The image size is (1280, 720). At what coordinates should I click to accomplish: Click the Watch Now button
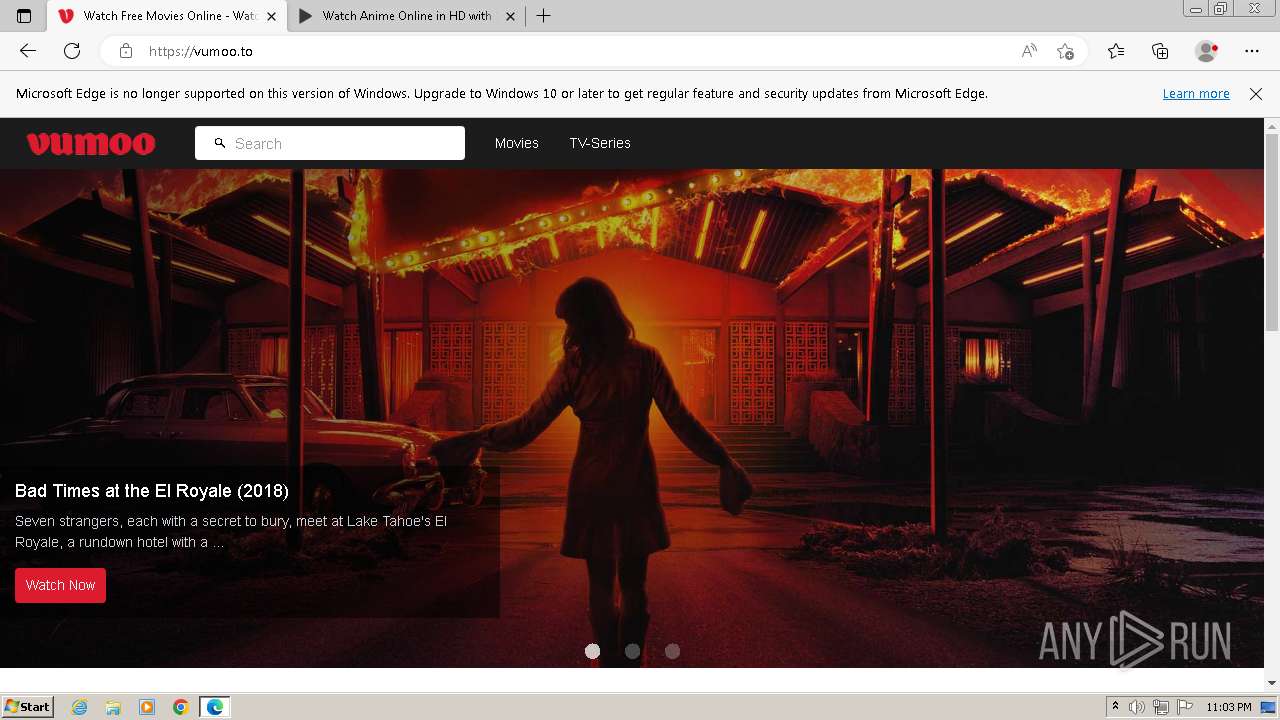(60, 585)
